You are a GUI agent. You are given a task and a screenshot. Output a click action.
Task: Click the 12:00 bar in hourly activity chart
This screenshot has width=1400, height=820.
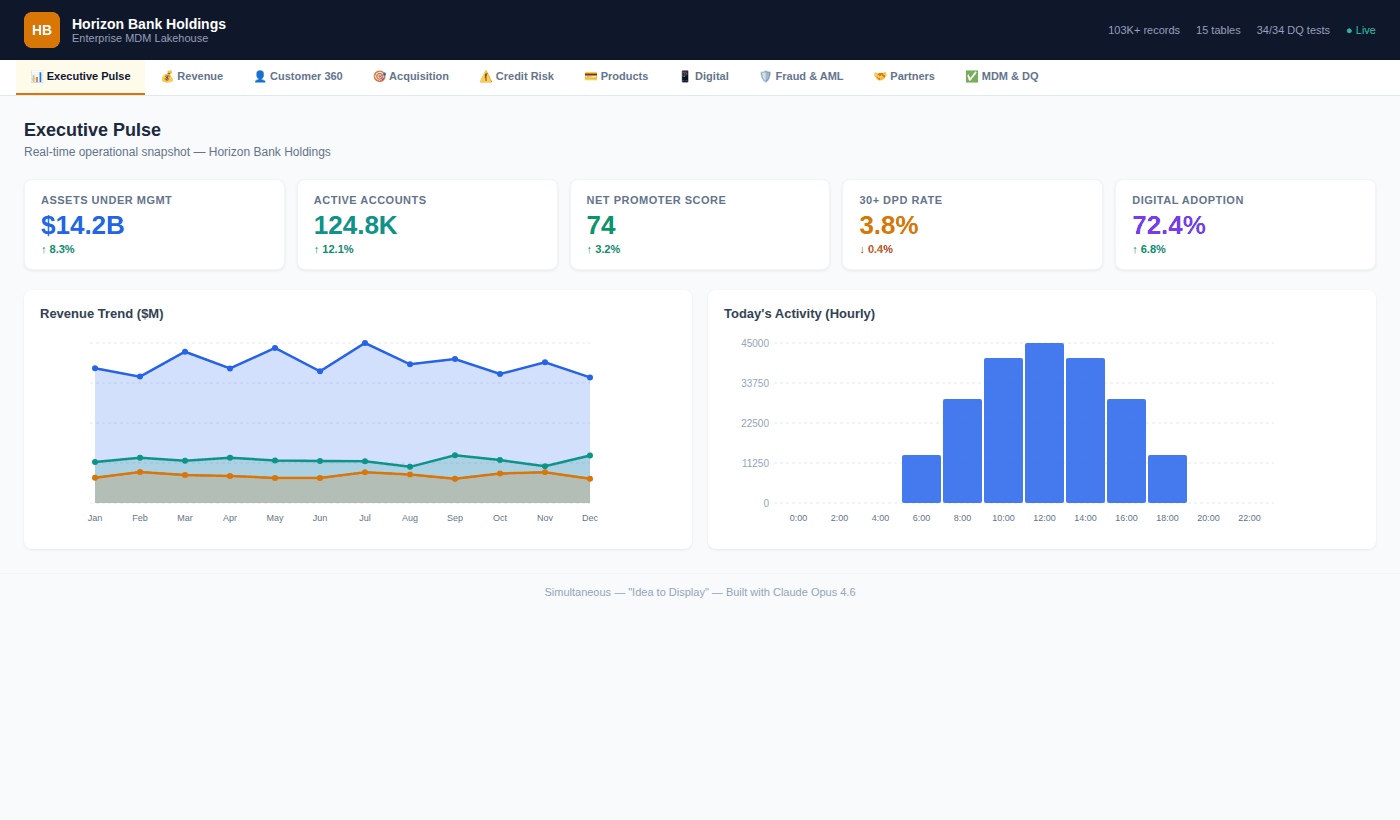tap(1044, 423)
